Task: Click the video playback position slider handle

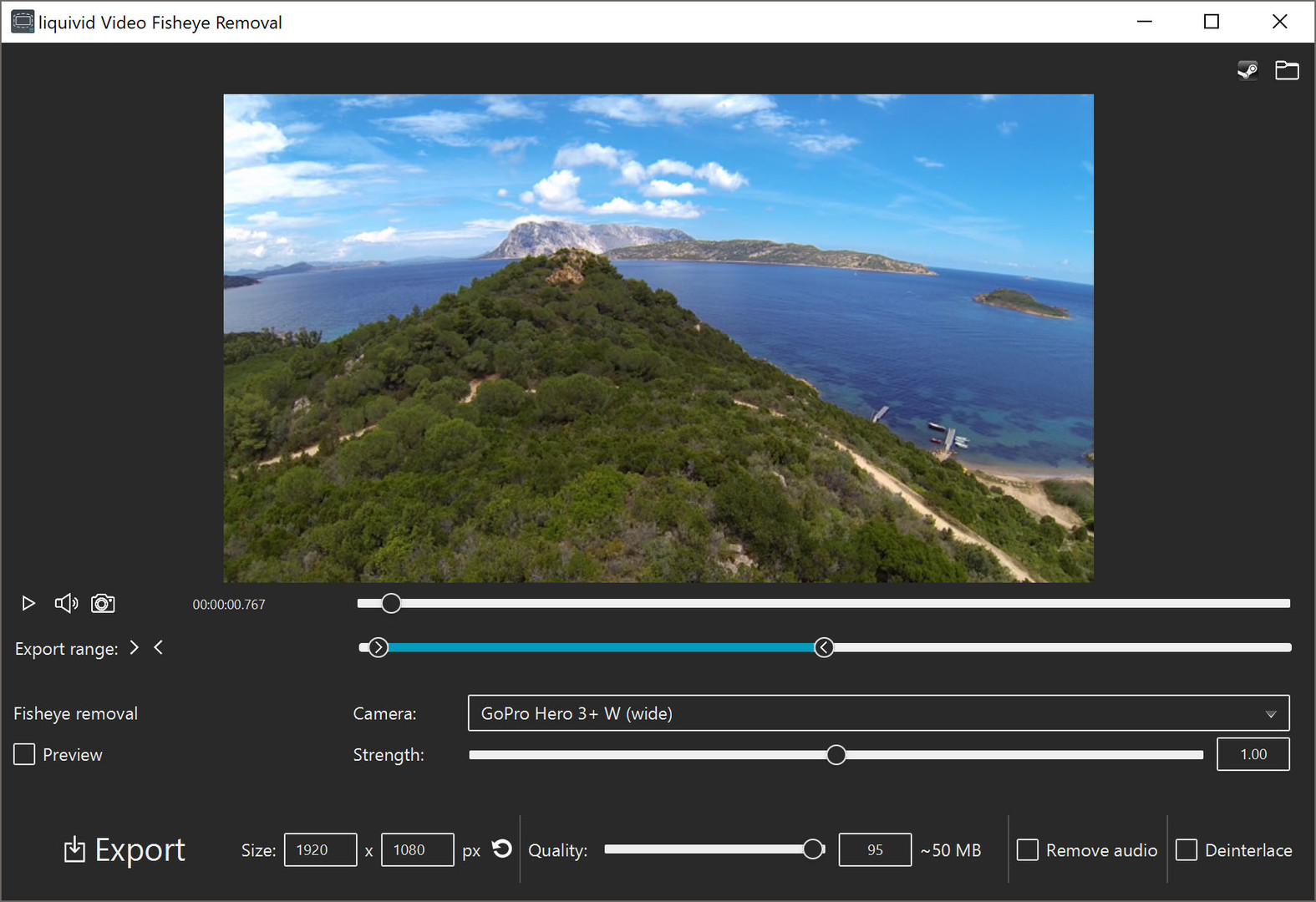Action: point(391,603)
